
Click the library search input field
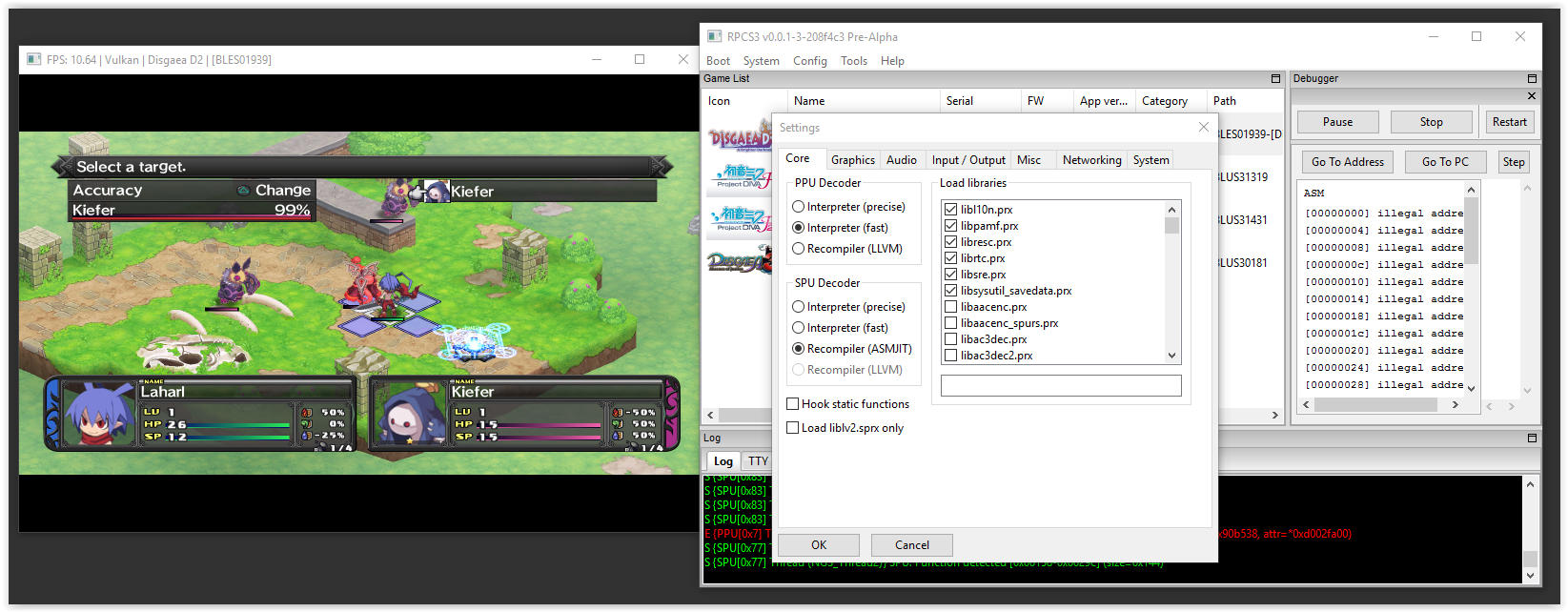tap(1061, 386)
